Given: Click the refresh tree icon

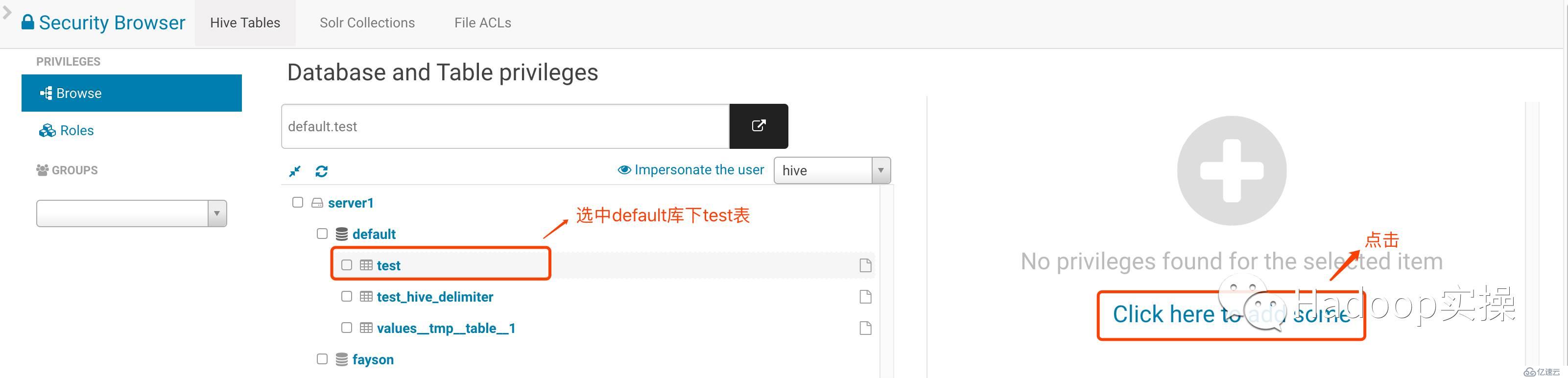Looking at the screenshot, I should 321,171.
